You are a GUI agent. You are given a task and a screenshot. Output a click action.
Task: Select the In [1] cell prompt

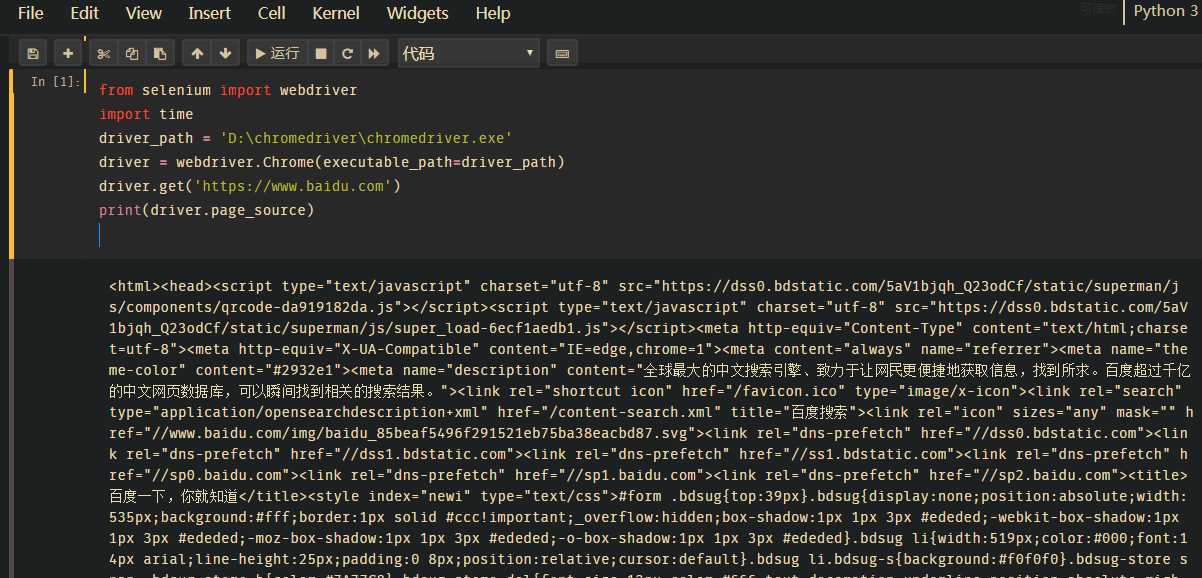click(54, 82)
